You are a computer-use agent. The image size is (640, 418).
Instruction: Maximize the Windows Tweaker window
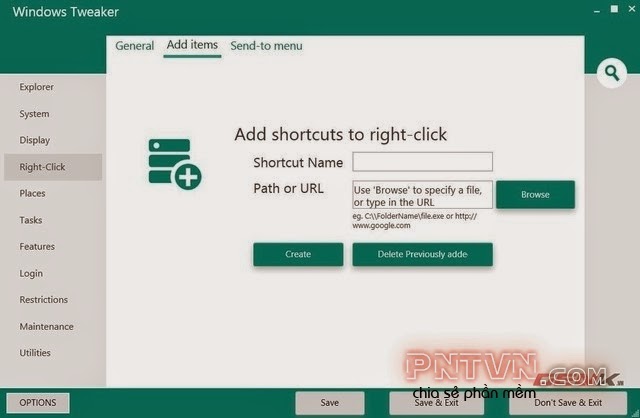pos(614,9)
